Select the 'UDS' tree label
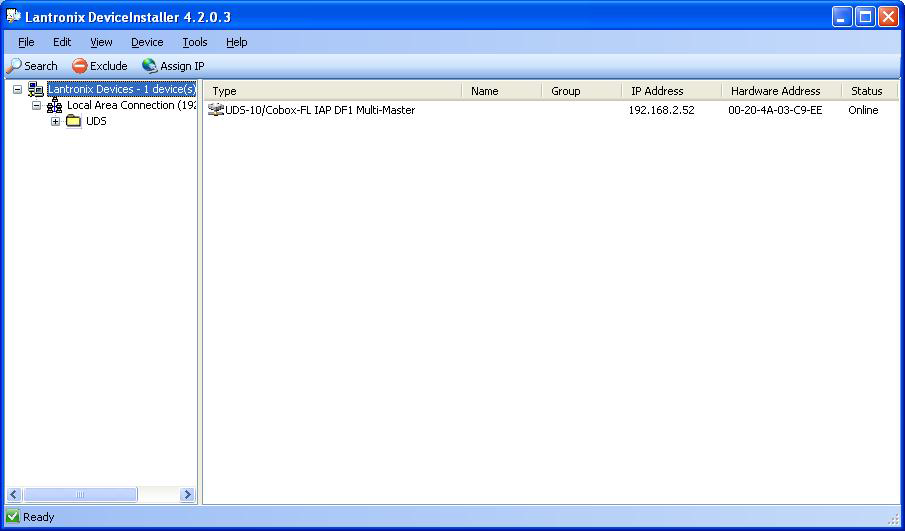The image size is (905, 531). (x=96, y=121)
